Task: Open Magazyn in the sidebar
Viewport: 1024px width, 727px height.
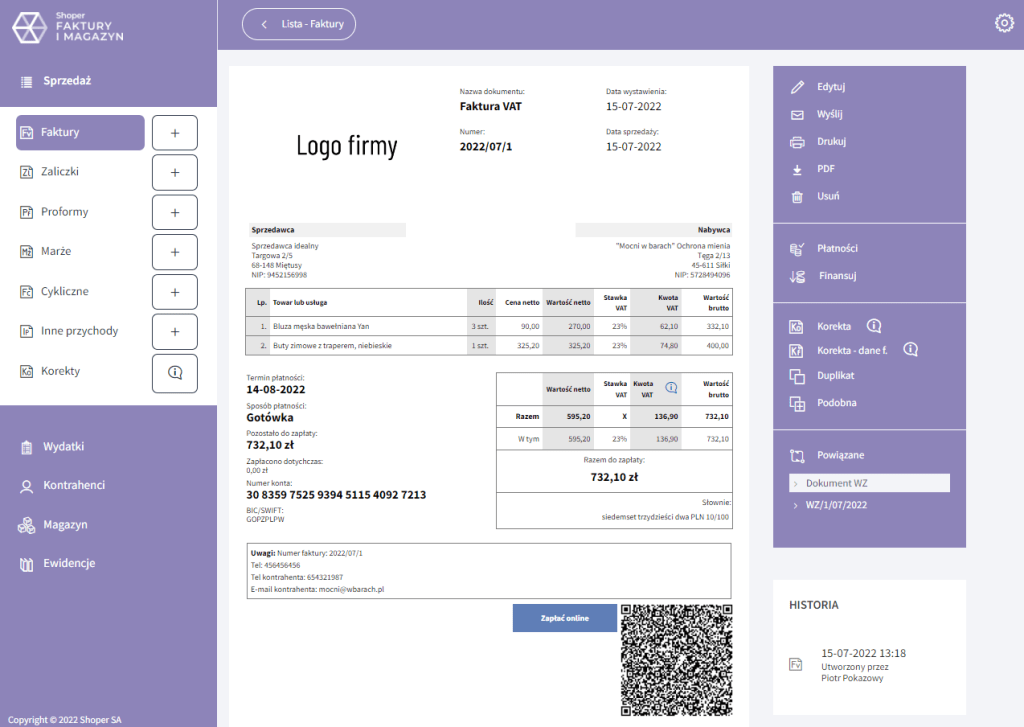Action: (65, 524)
